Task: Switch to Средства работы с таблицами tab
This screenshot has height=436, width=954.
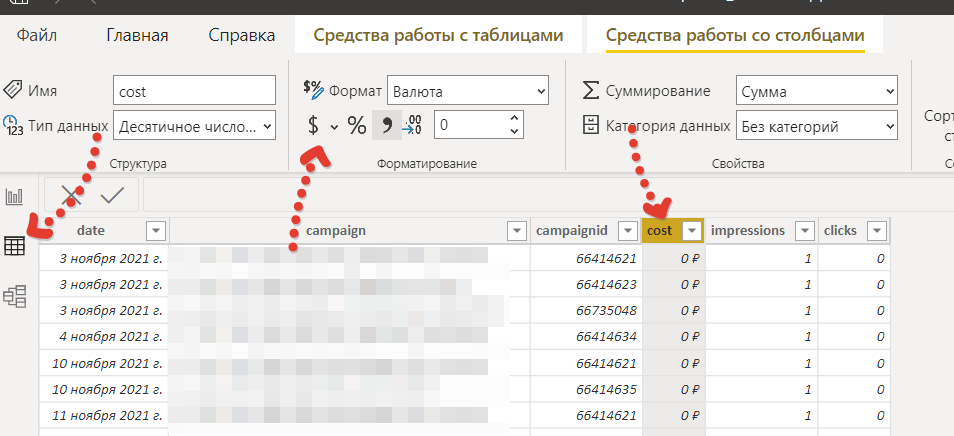Action: (x=438, y=35)
